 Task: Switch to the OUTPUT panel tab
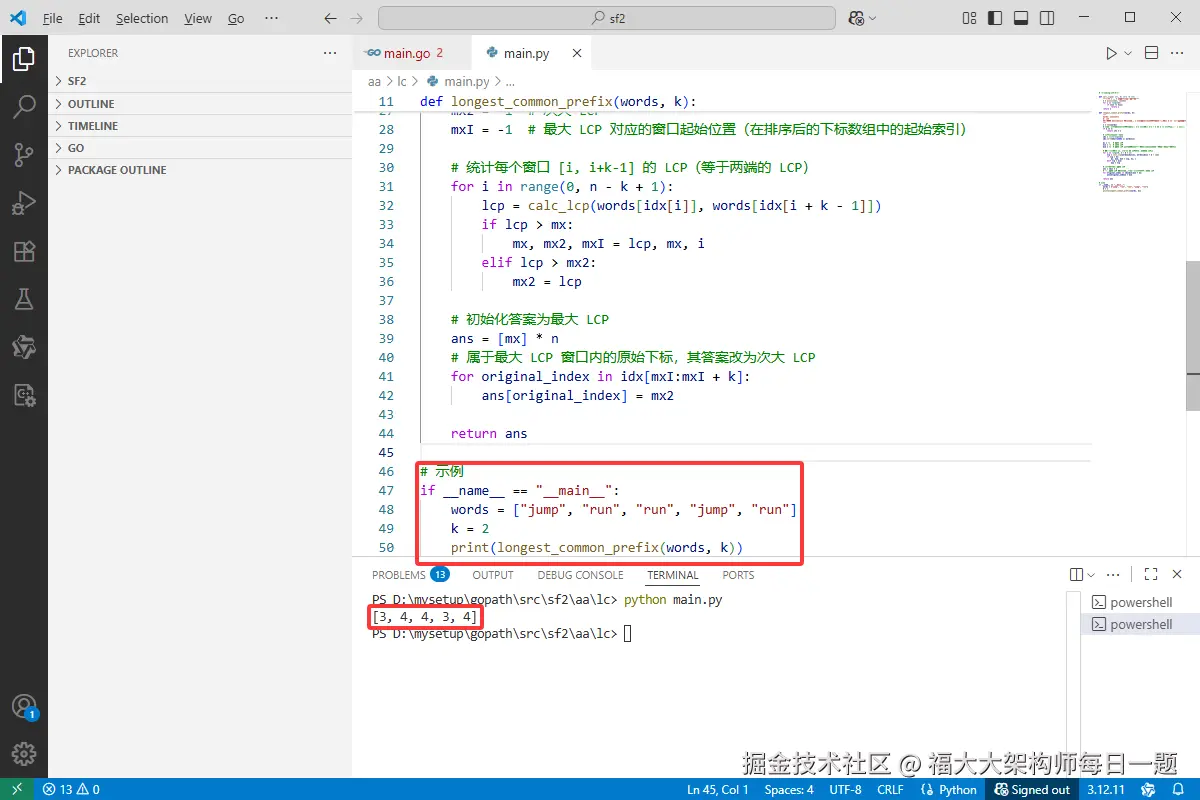493,575
